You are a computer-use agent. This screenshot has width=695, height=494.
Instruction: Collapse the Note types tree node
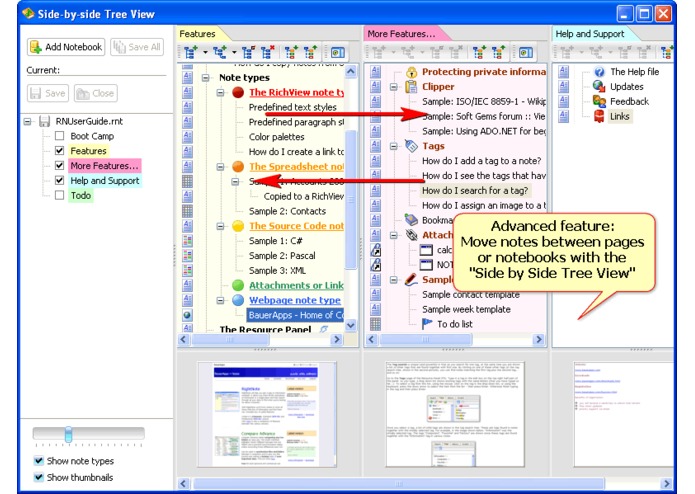(x=206, y=78)
